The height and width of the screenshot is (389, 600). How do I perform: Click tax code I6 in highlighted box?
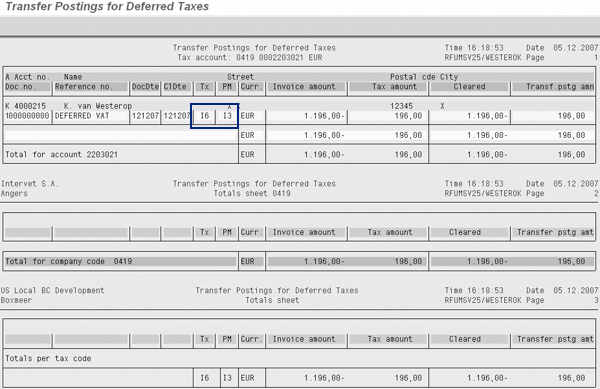pyautogui.click(x=205, y=116)
